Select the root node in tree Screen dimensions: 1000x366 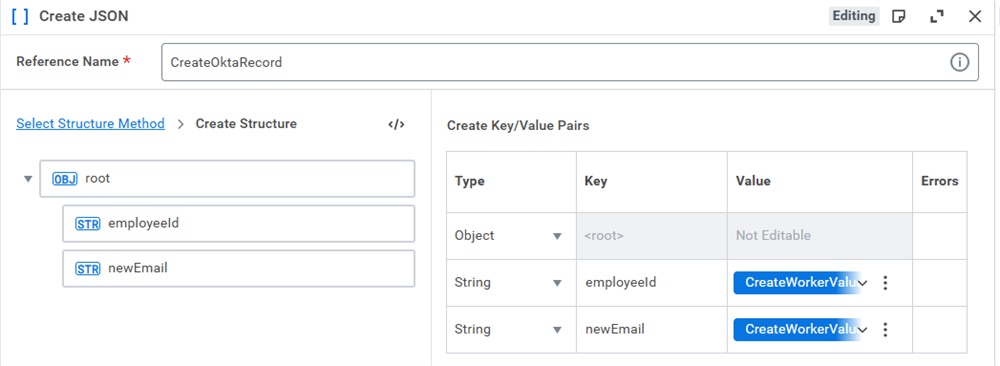[x=227, y=179]
